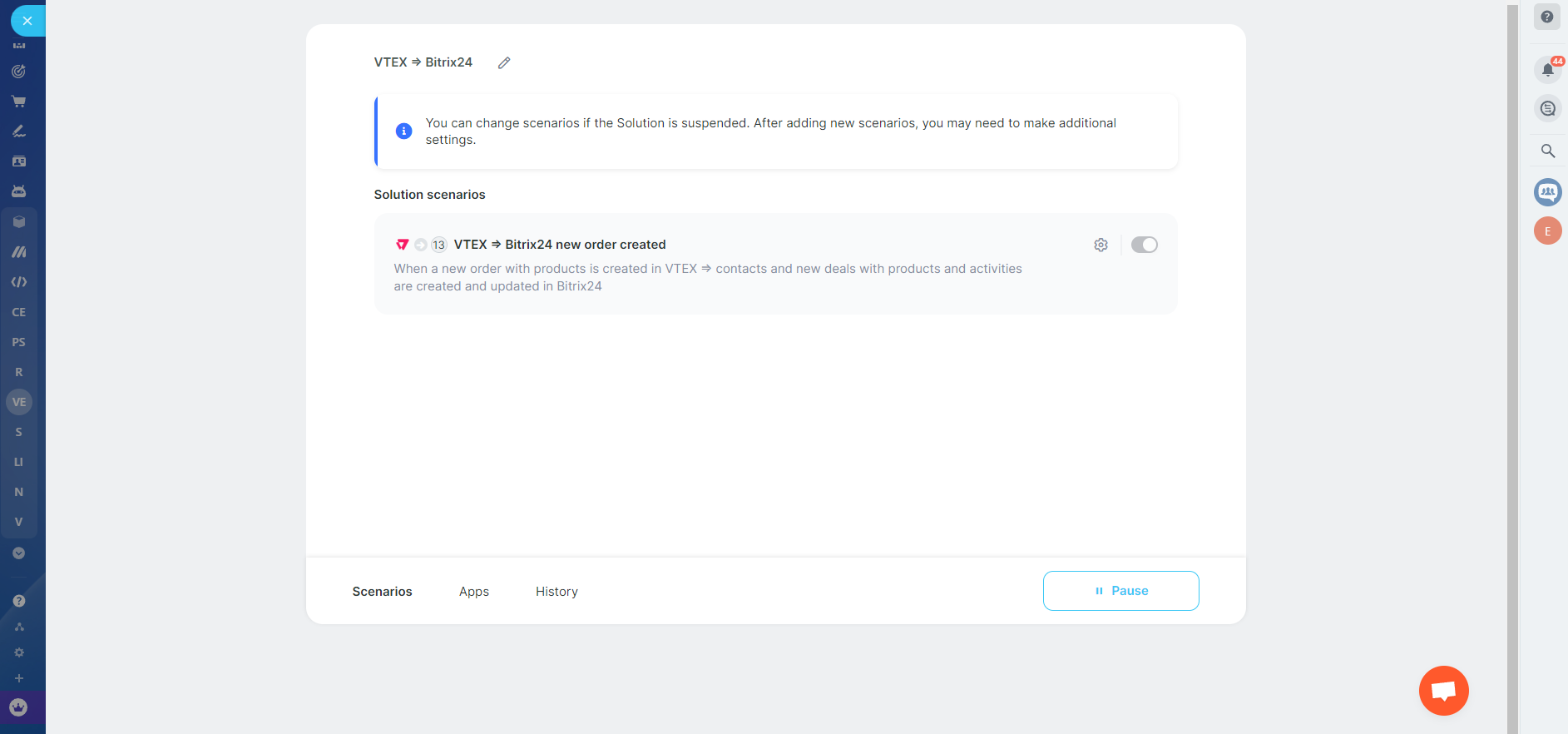Click the robot icon in left sidebar
The width and height of the screenshot is (1568, 734).
tap(18, 191)
